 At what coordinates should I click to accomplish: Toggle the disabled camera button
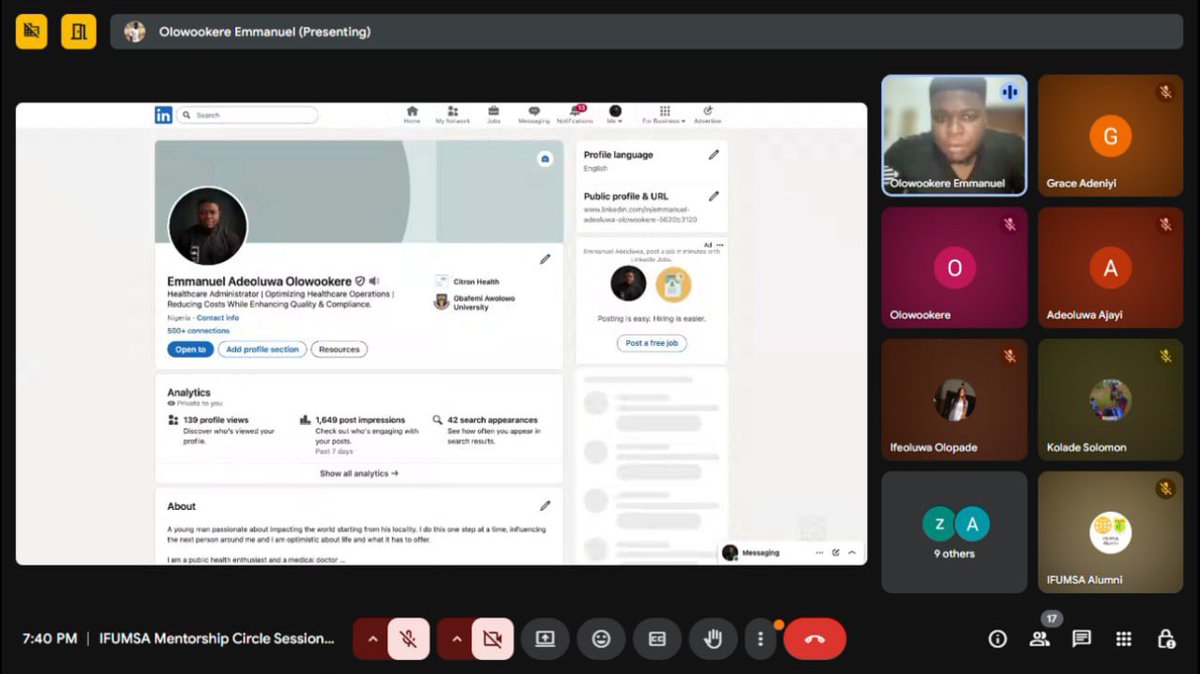[492, 639]
